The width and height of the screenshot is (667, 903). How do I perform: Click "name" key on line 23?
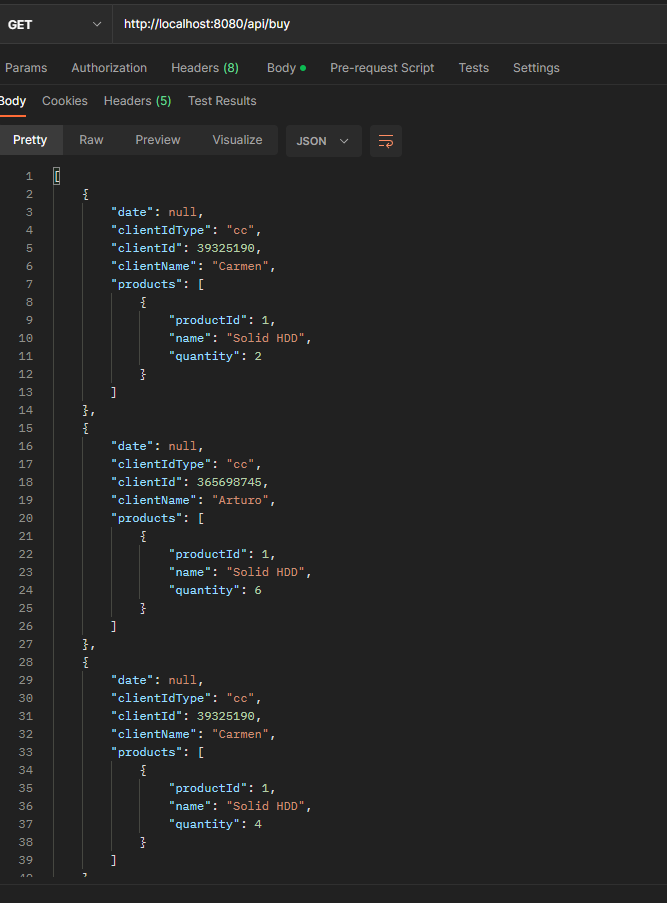click(190, 572)
